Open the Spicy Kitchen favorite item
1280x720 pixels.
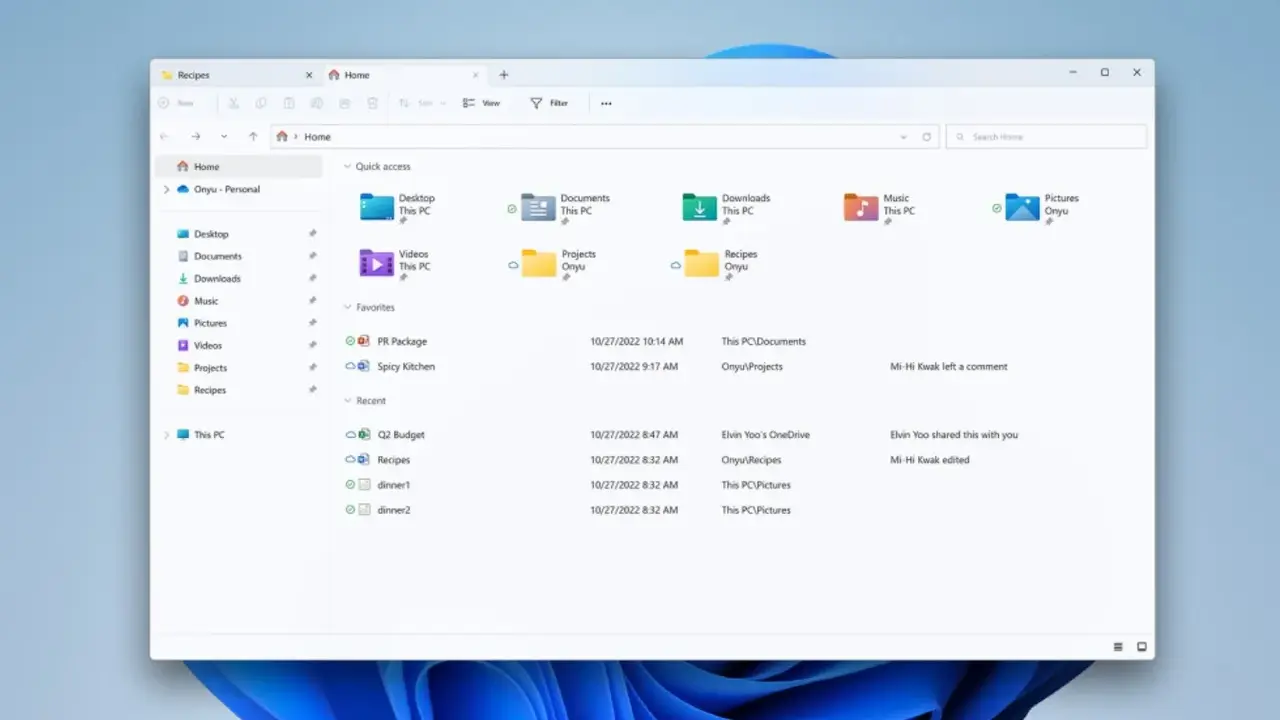pos(408,366)
